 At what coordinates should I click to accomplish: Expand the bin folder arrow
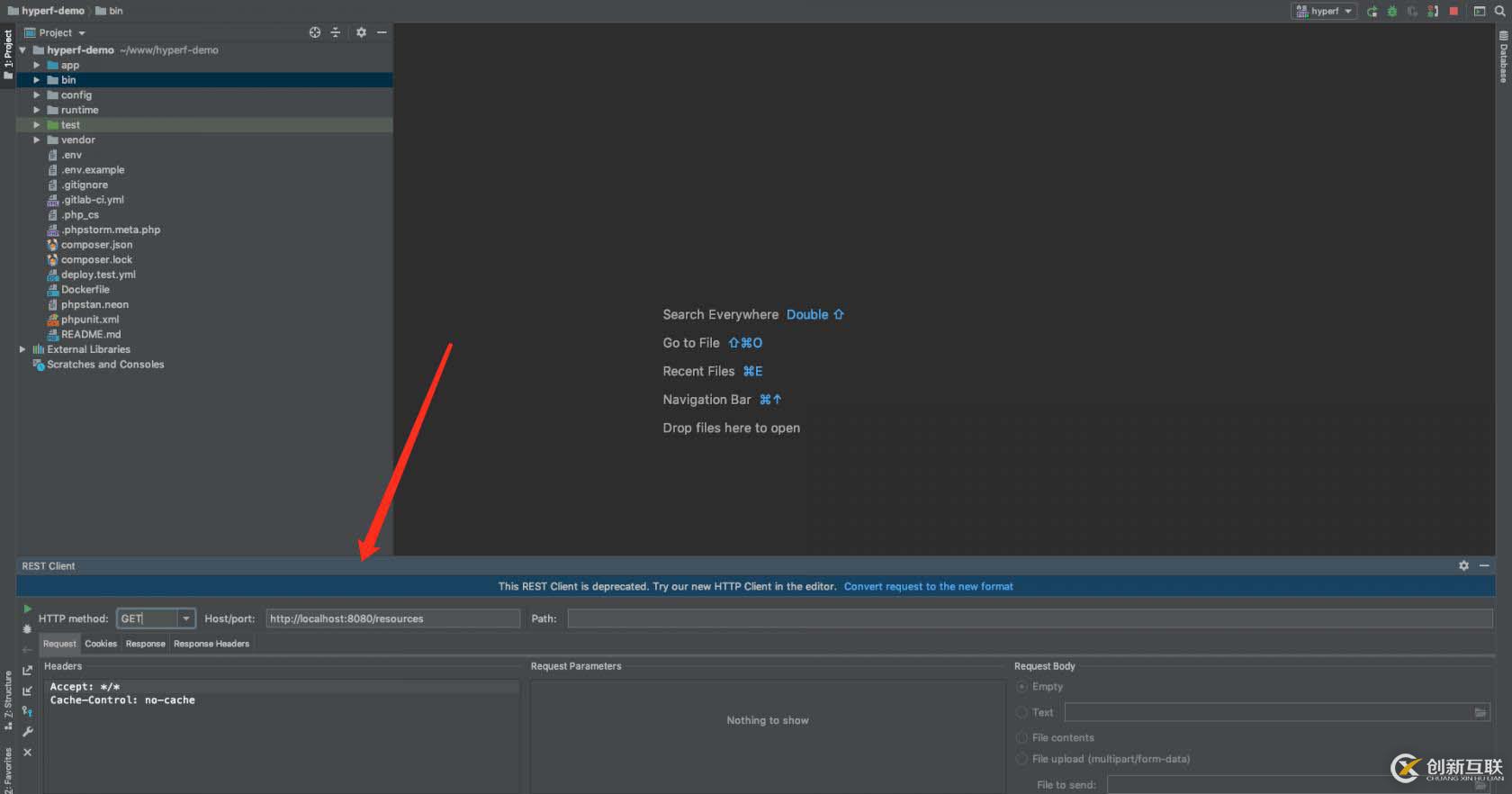click(37, 80)
